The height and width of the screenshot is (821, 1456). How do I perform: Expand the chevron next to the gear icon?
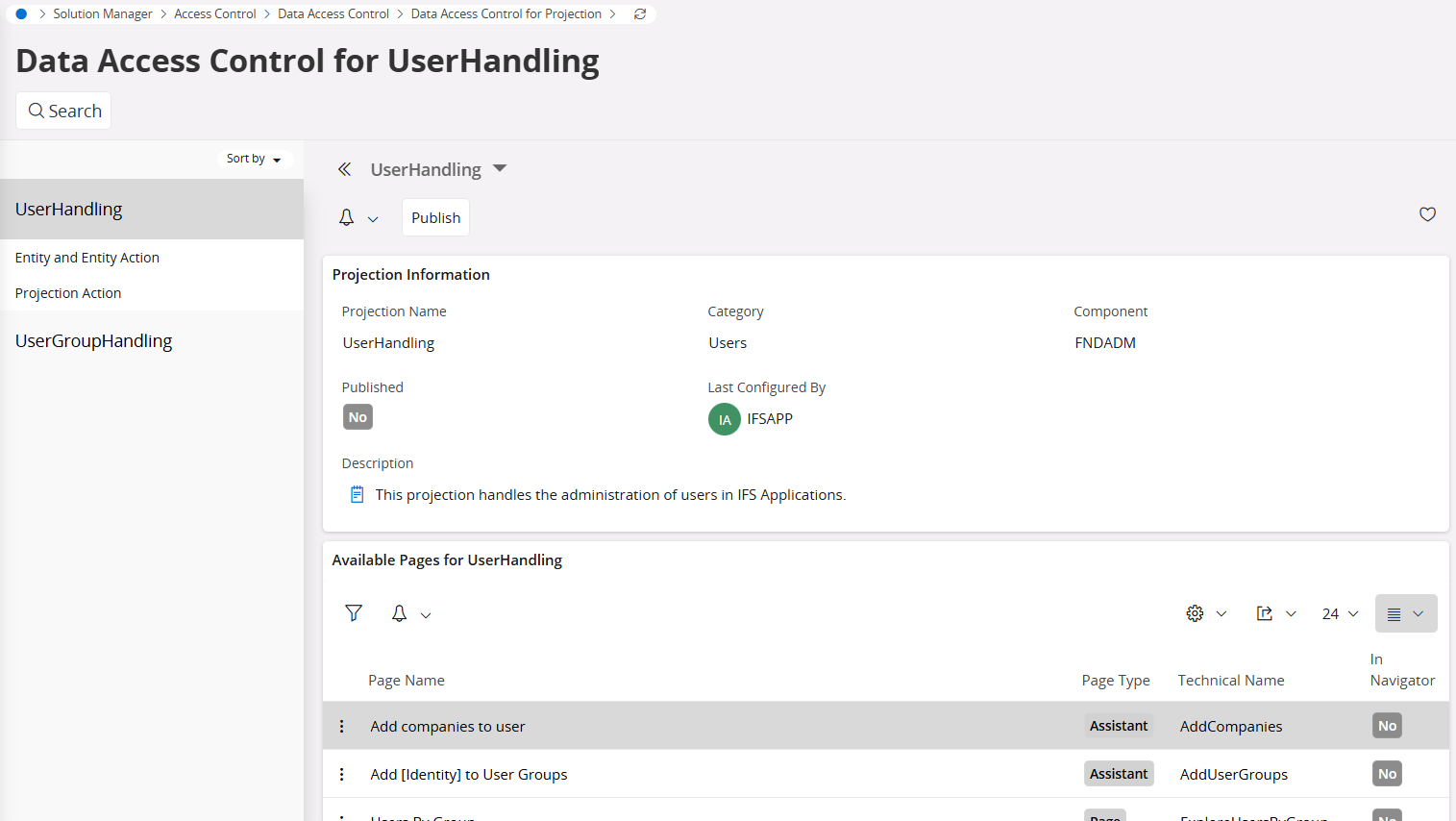point(1222,614)
